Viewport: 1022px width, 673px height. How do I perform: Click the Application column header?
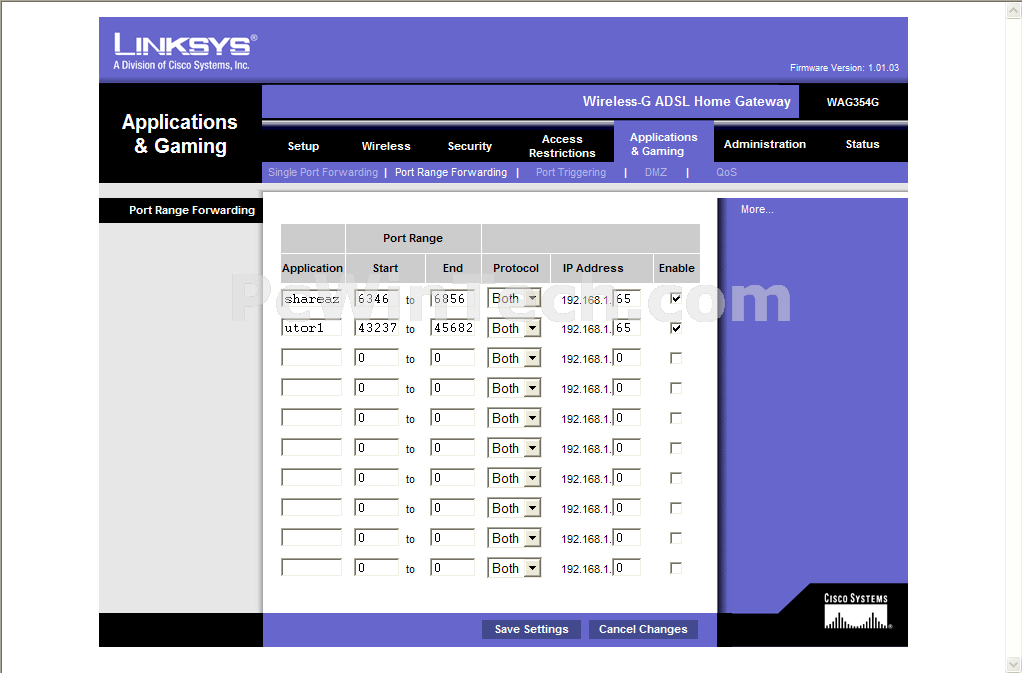point(312,268)
